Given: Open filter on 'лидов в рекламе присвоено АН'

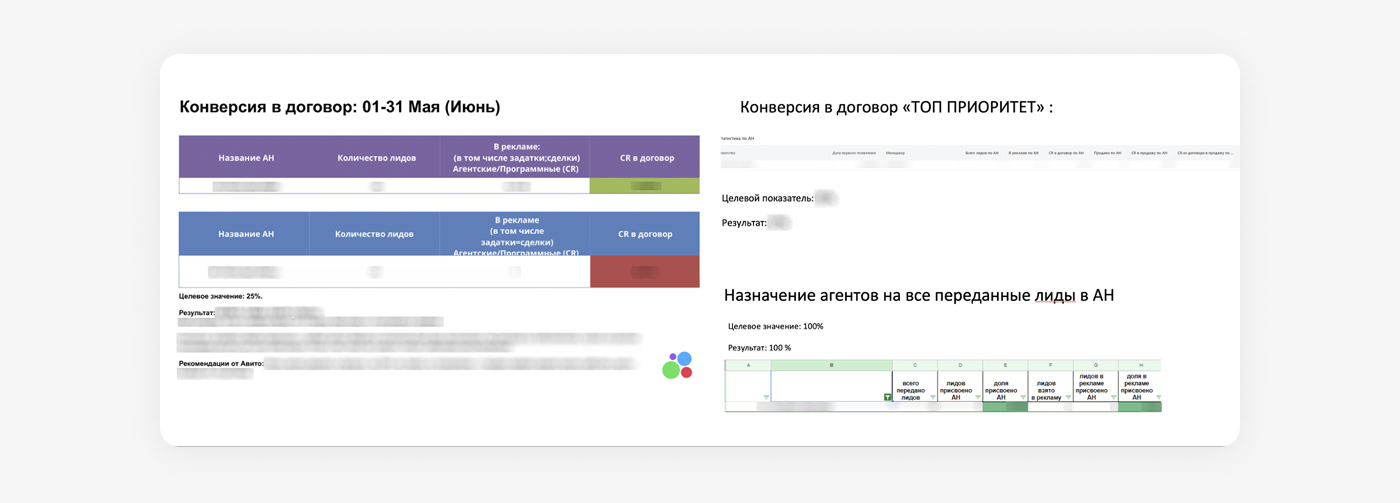Looking at the screenshot, I should coord(1113,397).
